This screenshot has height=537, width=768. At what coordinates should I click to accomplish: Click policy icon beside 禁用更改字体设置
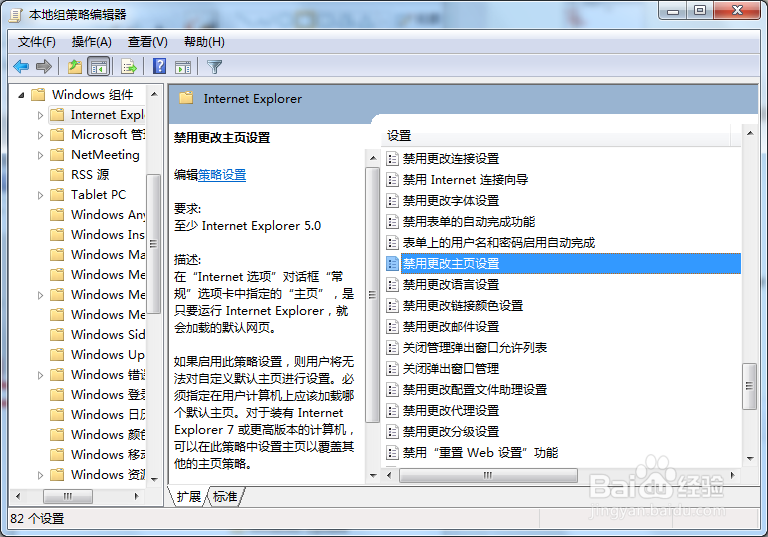(392, 201)
